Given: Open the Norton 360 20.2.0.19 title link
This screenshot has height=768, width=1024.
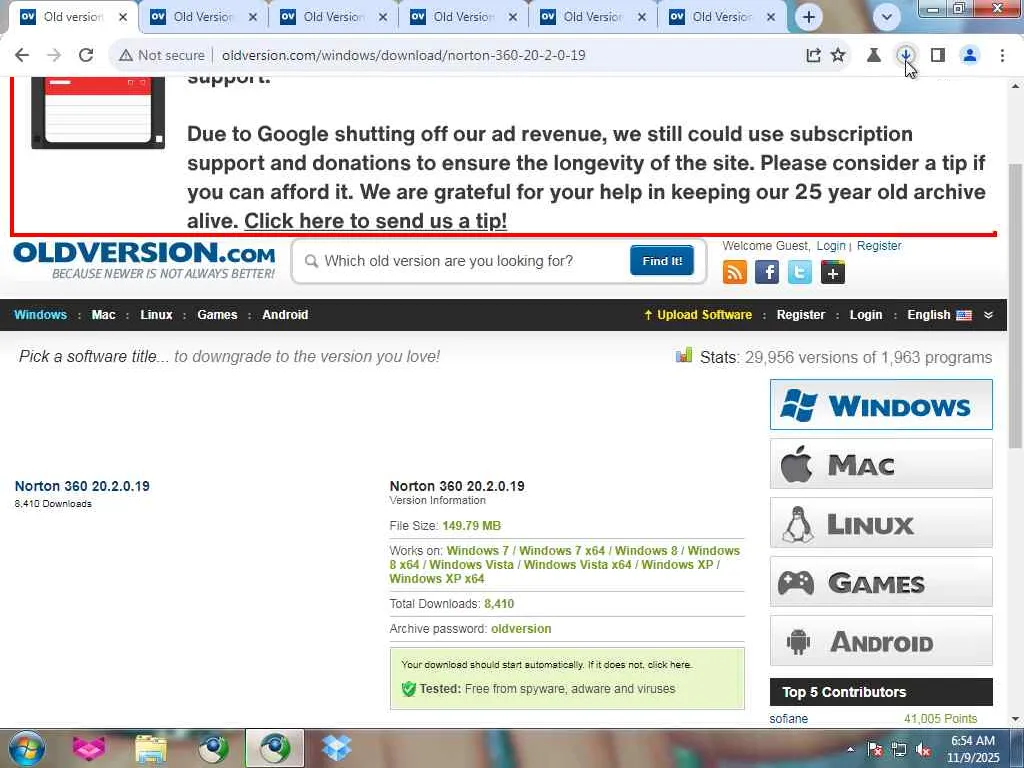Looking at the screenshot, I should [x=82, y=486].
